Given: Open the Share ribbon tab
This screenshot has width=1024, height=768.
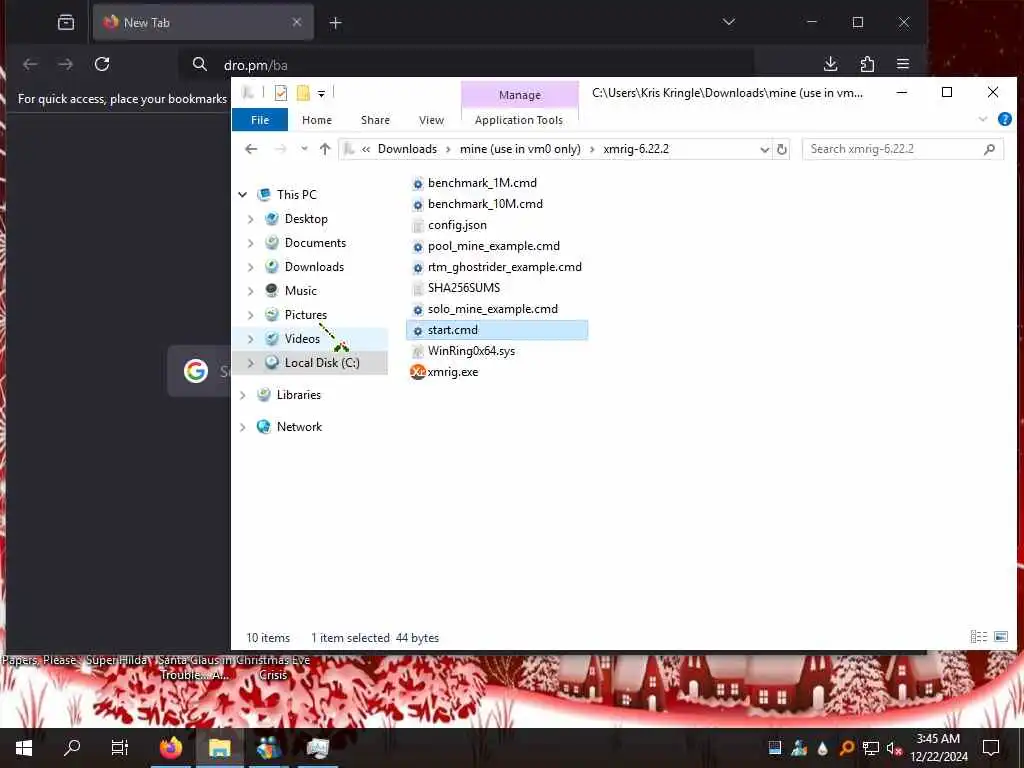Looking at the screenshot, I should 375,120.
